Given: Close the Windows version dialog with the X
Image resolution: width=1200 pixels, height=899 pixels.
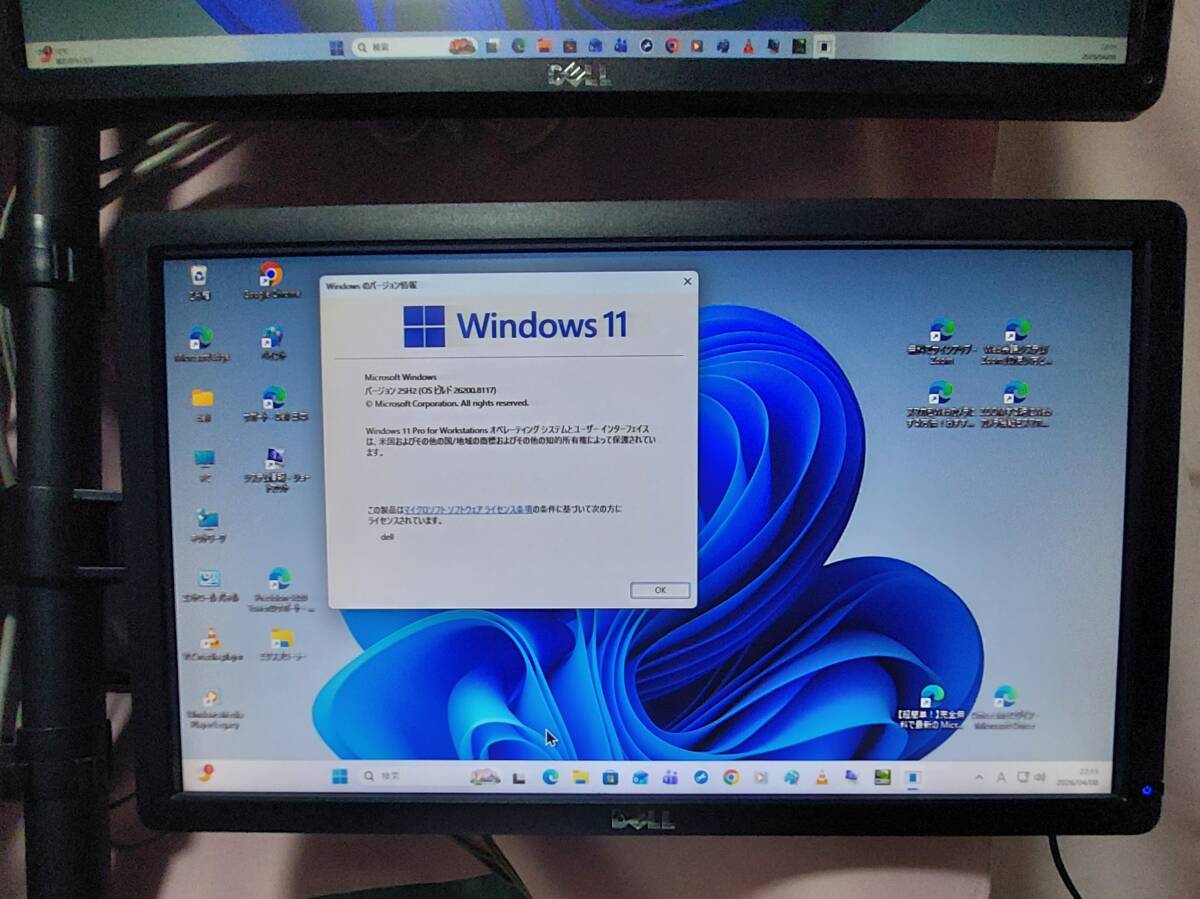Looking at the screenshot, I should point(686,282).
